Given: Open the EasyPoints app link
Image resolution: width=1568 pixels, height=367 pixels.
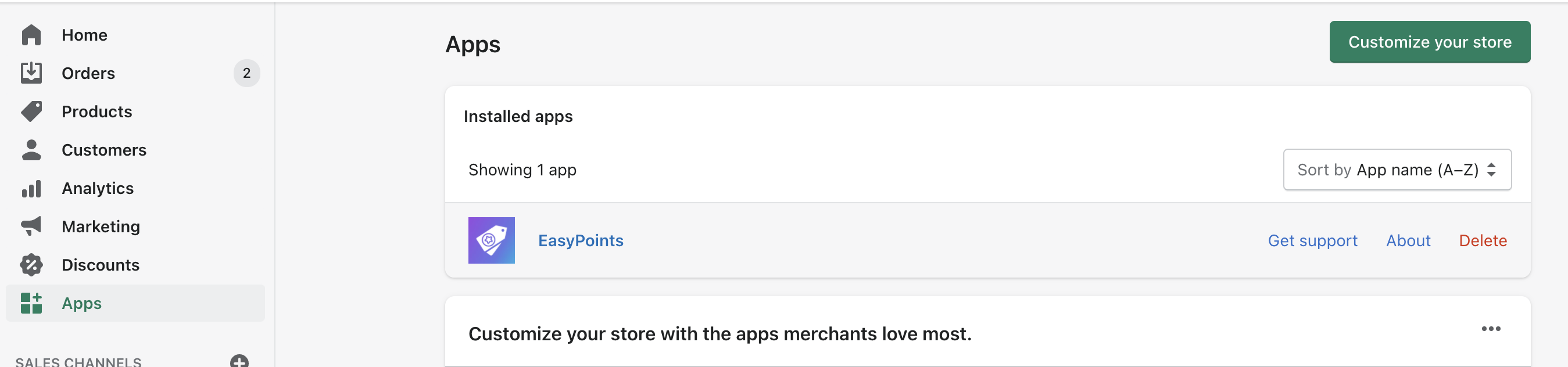Looking at the screenshot, I should tap(580, 240).
